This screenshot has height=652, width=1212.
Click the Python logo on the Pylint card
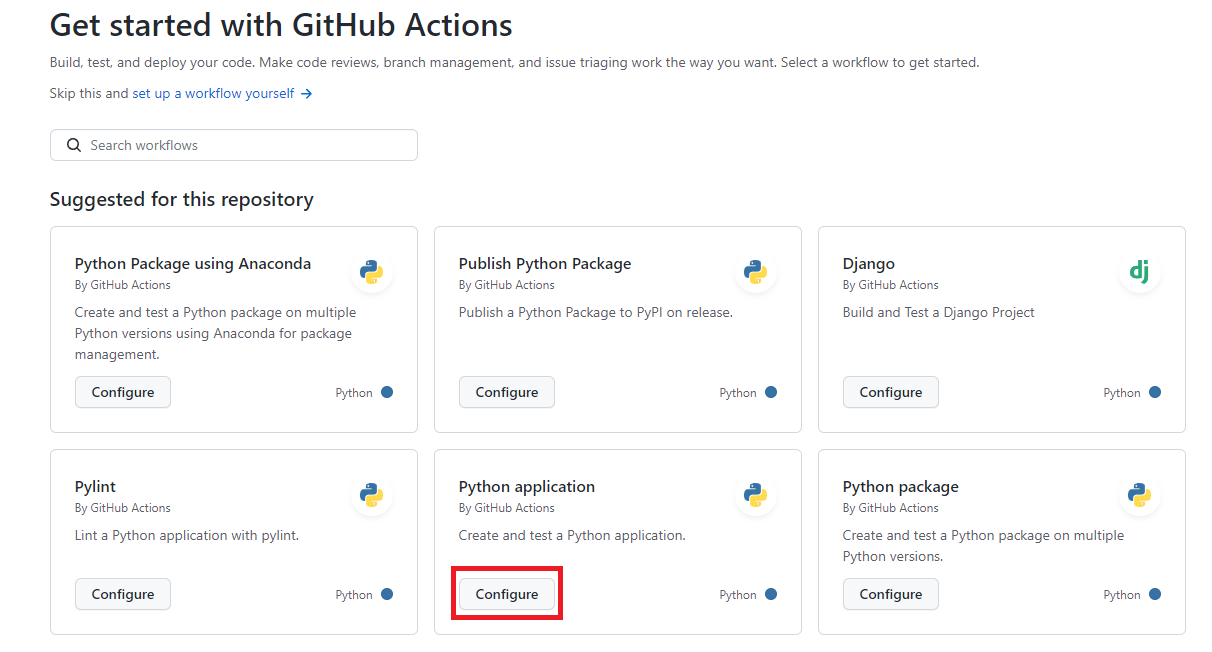(x=372, y=494)
